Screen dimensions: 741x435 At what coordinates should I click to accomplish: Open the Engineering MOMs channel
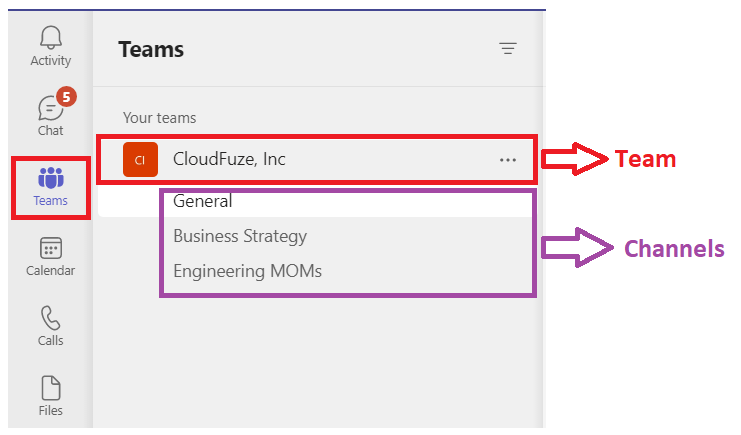(247, 271)
